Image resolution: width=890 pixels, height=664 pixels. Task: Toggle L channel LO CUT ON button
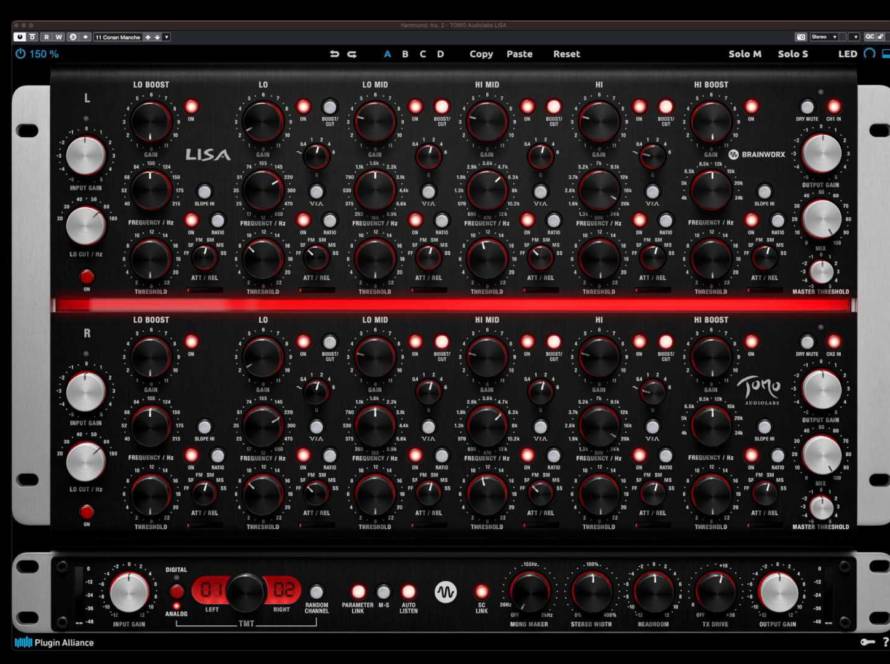pos(87,276)
